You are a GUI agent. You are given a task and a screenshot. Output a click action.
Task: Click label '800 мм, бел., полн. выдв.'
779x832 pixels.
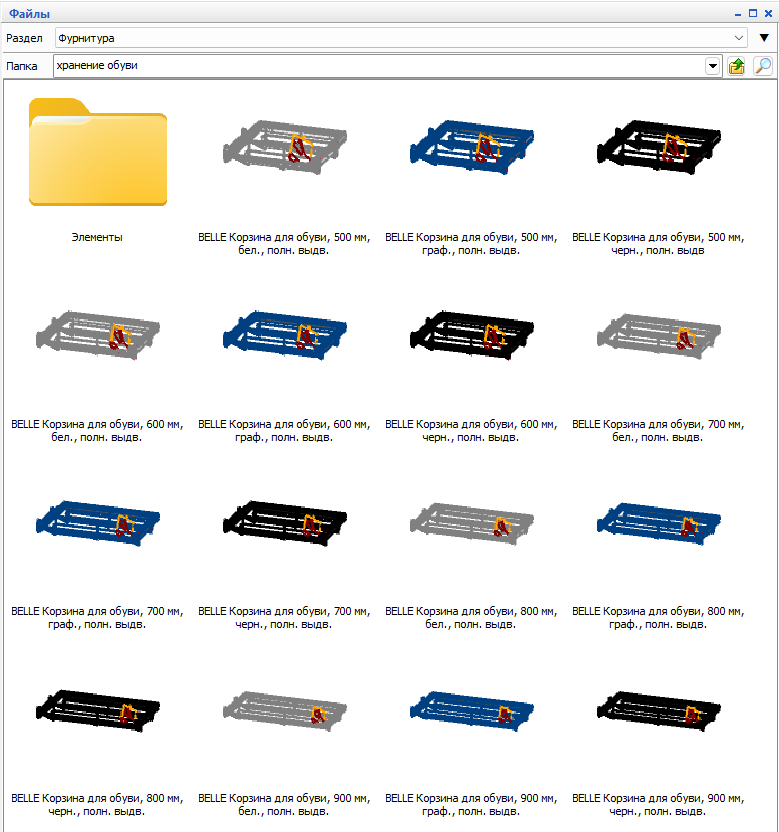[471, 618]
